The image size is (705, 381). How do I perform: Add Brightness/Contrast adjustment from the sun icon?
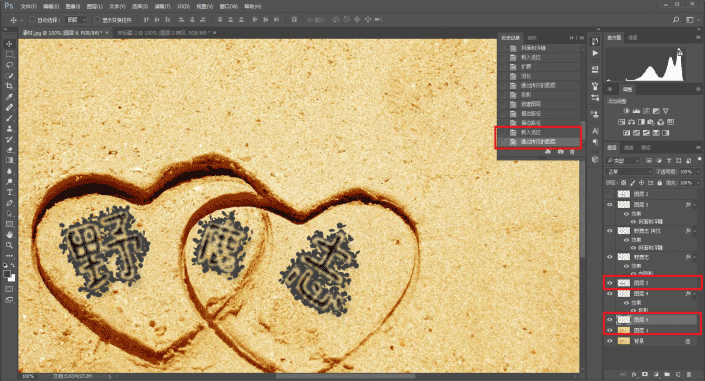coord(626,111)
